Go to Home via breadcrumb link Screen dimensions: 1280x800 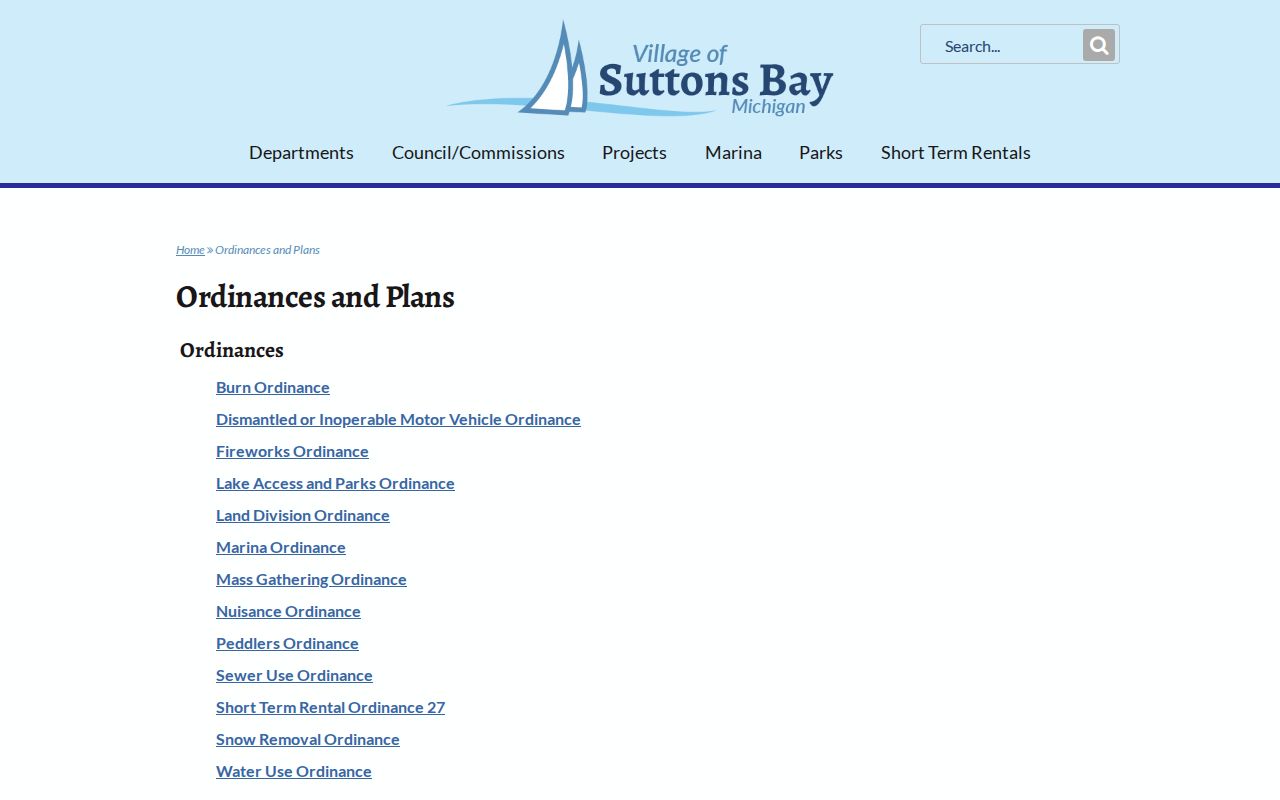pyautogui.click(x=190, y=250)
